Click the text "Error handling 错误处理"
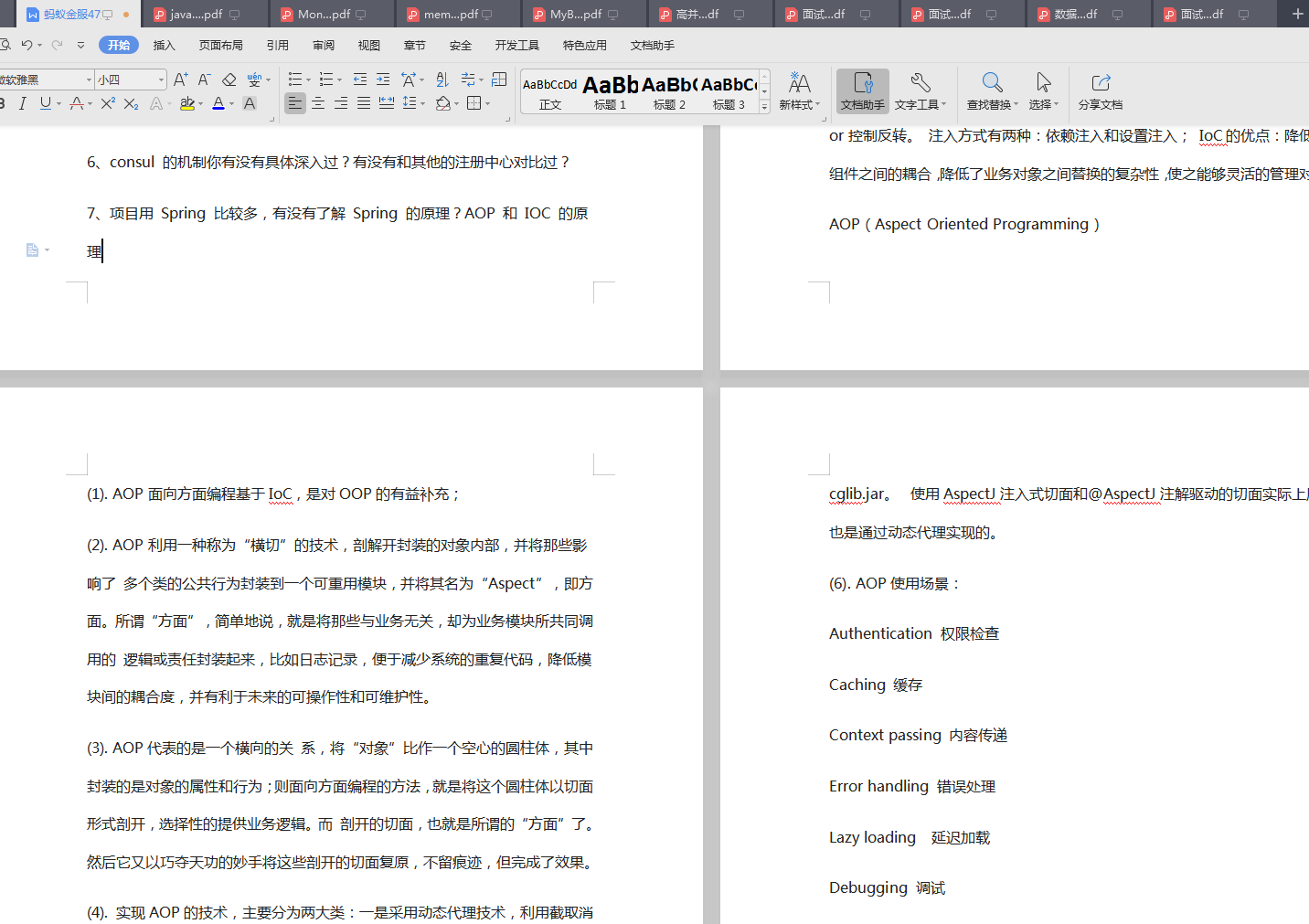The height and width of the screenshot is (924, 1309). tap(912, 786)
